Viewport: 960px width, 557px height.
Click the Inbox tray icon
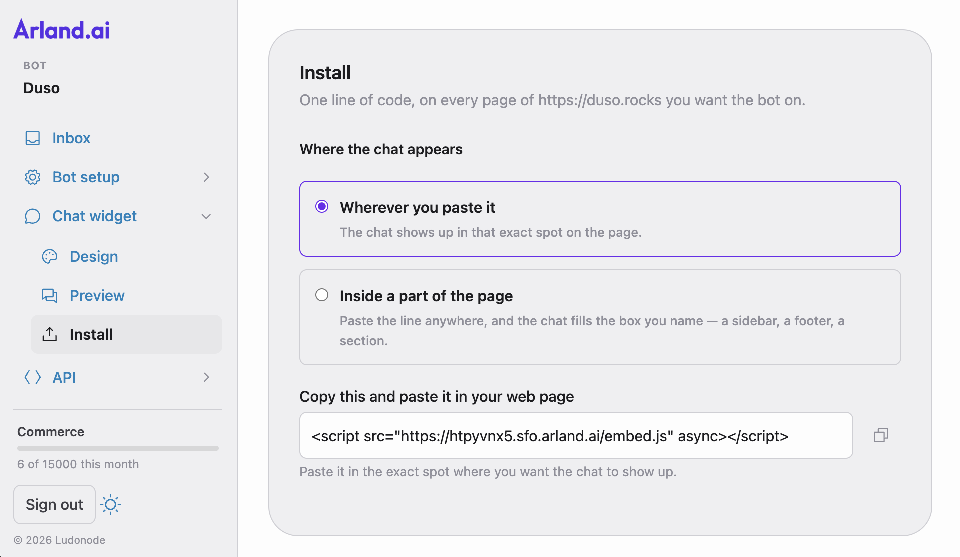(x=32, y=138)
